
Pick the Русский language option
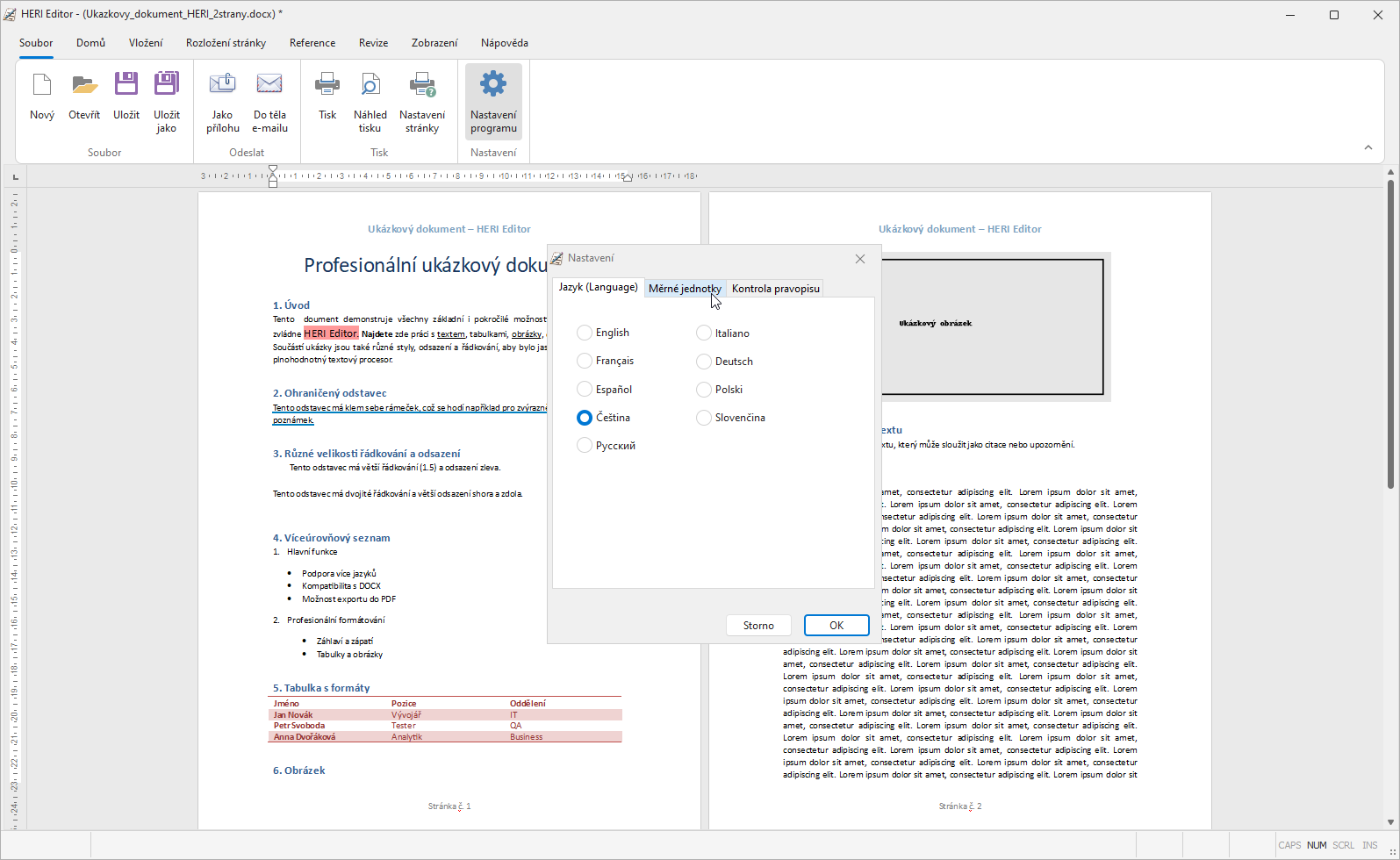click(585, 446)
